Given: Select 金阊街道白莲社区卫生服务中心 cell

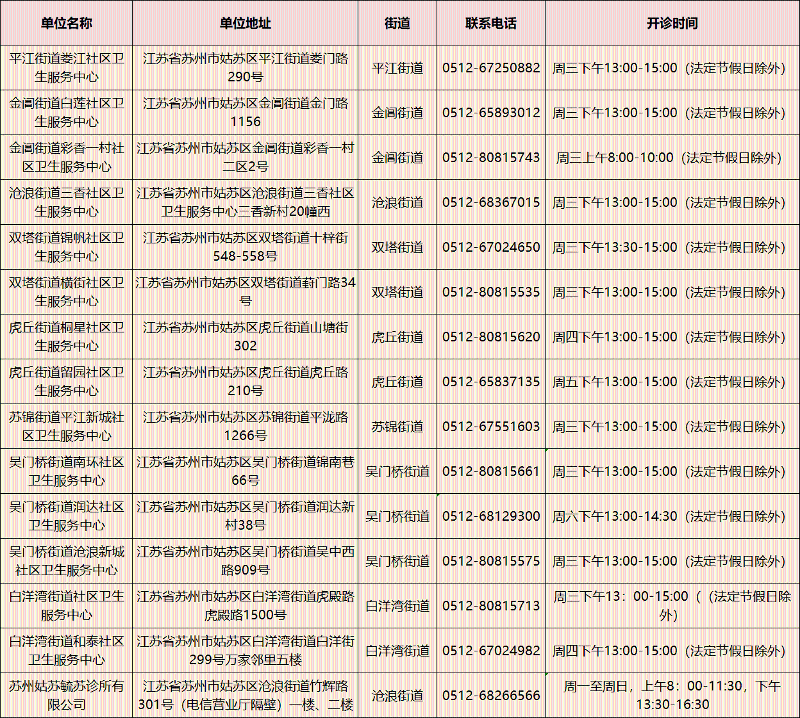Looking at the screenshot, I should pos(66,113).
